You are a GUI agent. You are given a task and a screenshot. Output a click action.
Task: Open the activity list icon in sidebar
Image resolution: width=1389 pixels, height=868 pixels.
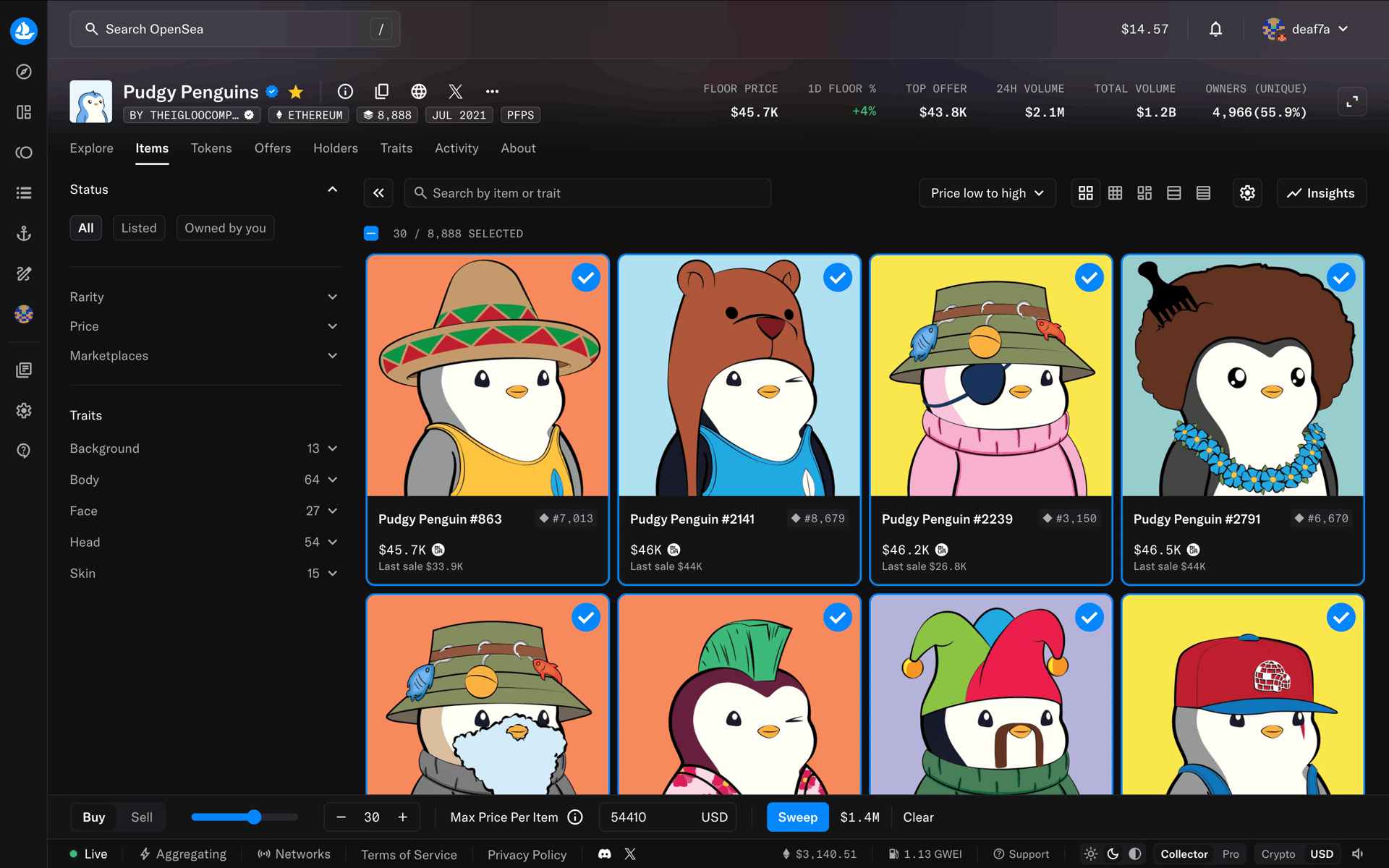(24, 193)
